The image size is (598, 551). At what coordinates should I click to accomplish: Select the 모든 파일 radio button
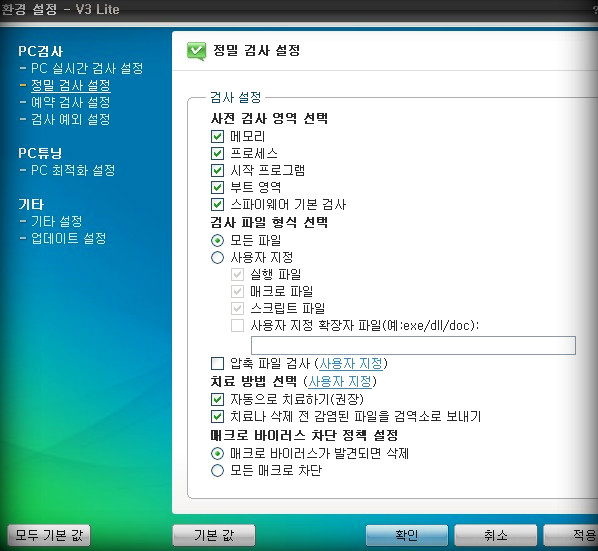click(x=217, y=241)
